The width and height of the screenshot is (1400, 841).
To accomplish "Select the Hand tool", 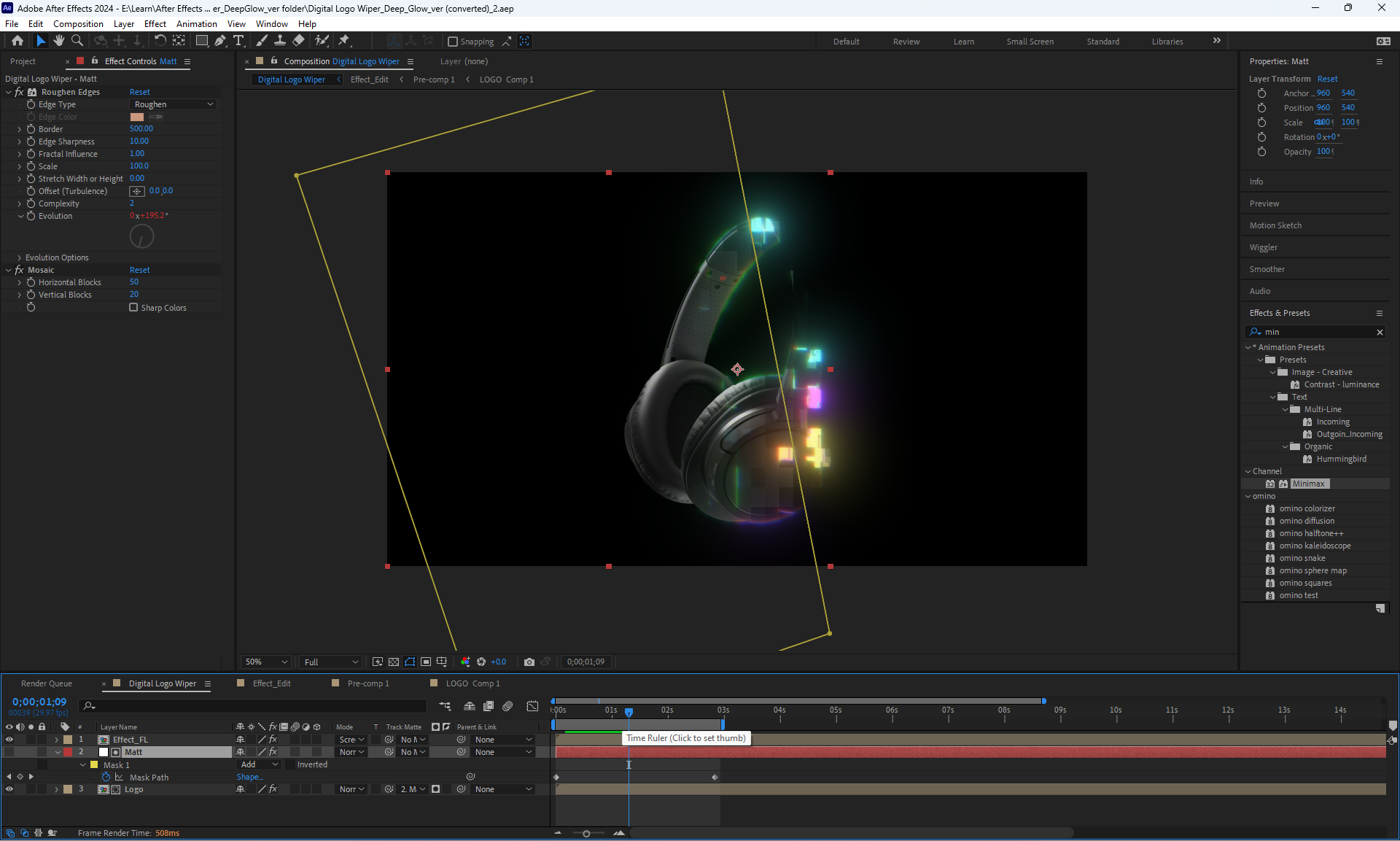I will [x=59, y=41].
